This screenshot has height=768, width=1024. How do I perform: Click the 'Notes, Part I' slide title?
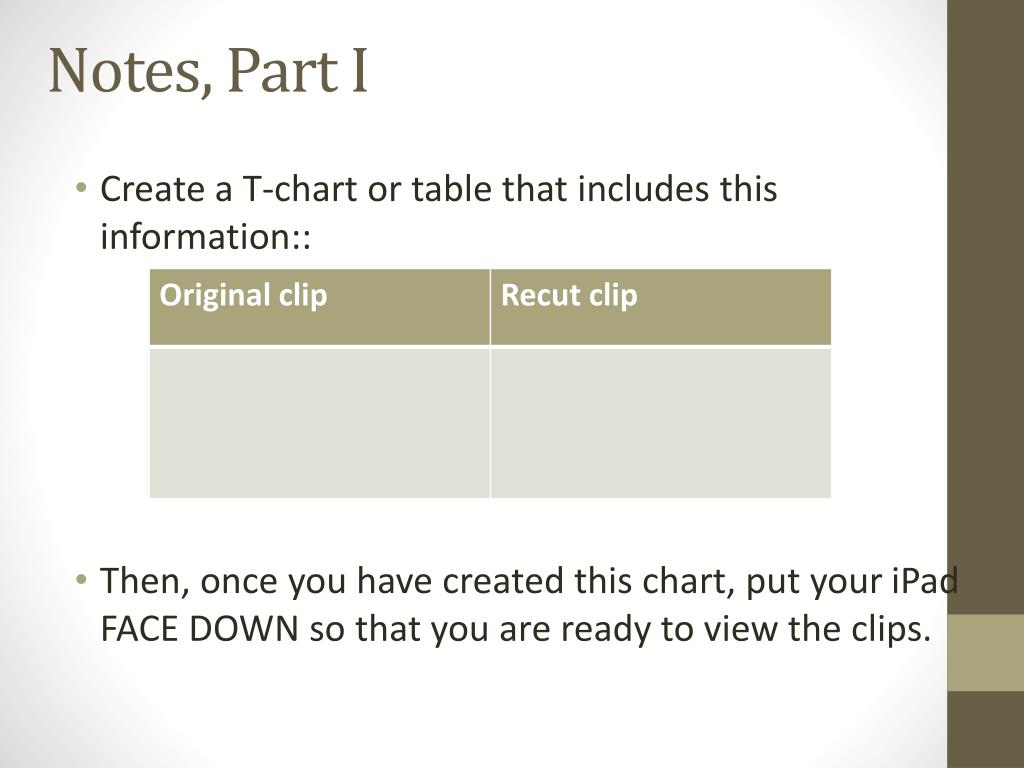(208, 71)
